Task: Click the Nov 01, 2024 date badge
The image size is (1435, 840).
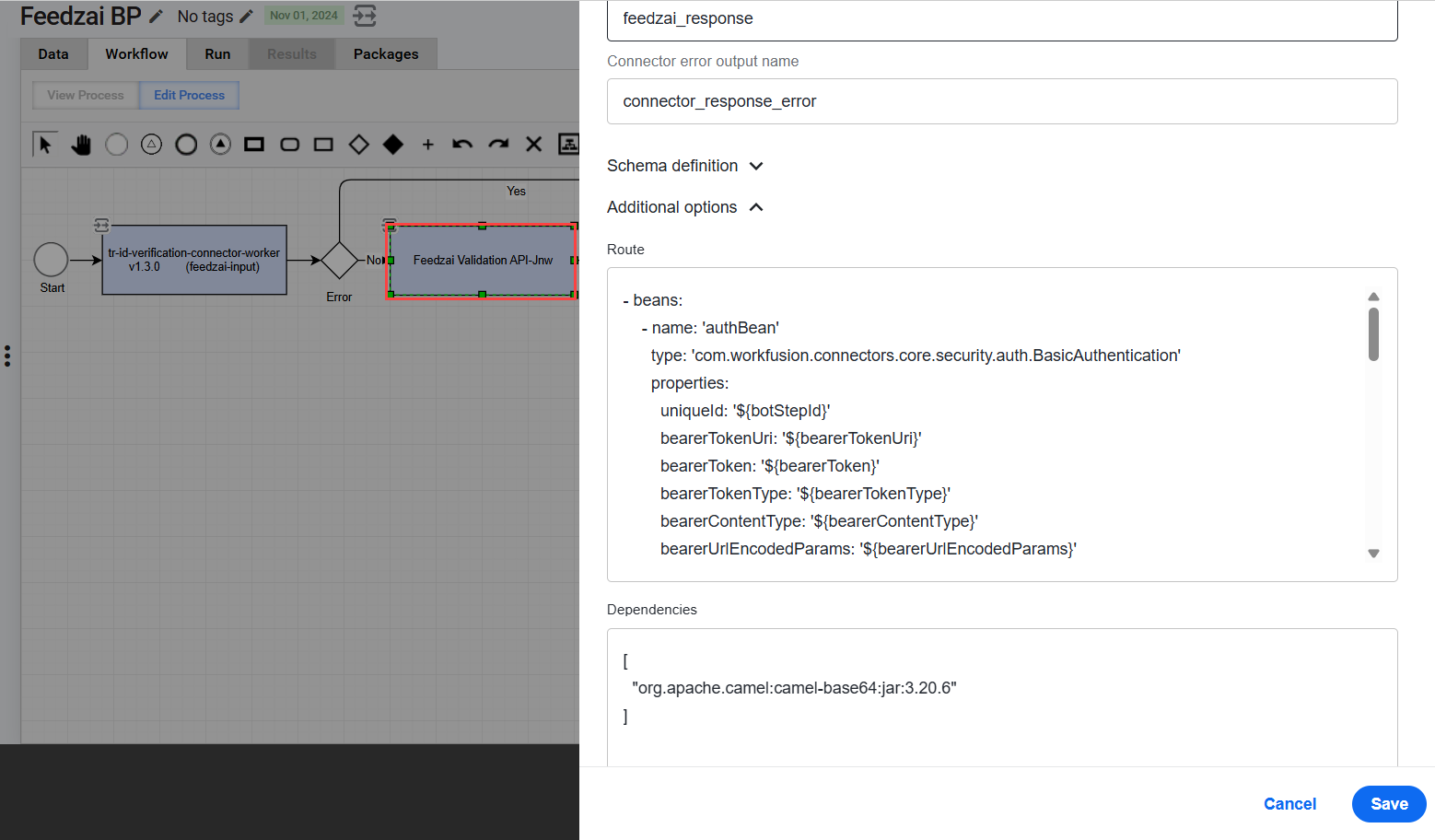Action: (x=304, y=16)
